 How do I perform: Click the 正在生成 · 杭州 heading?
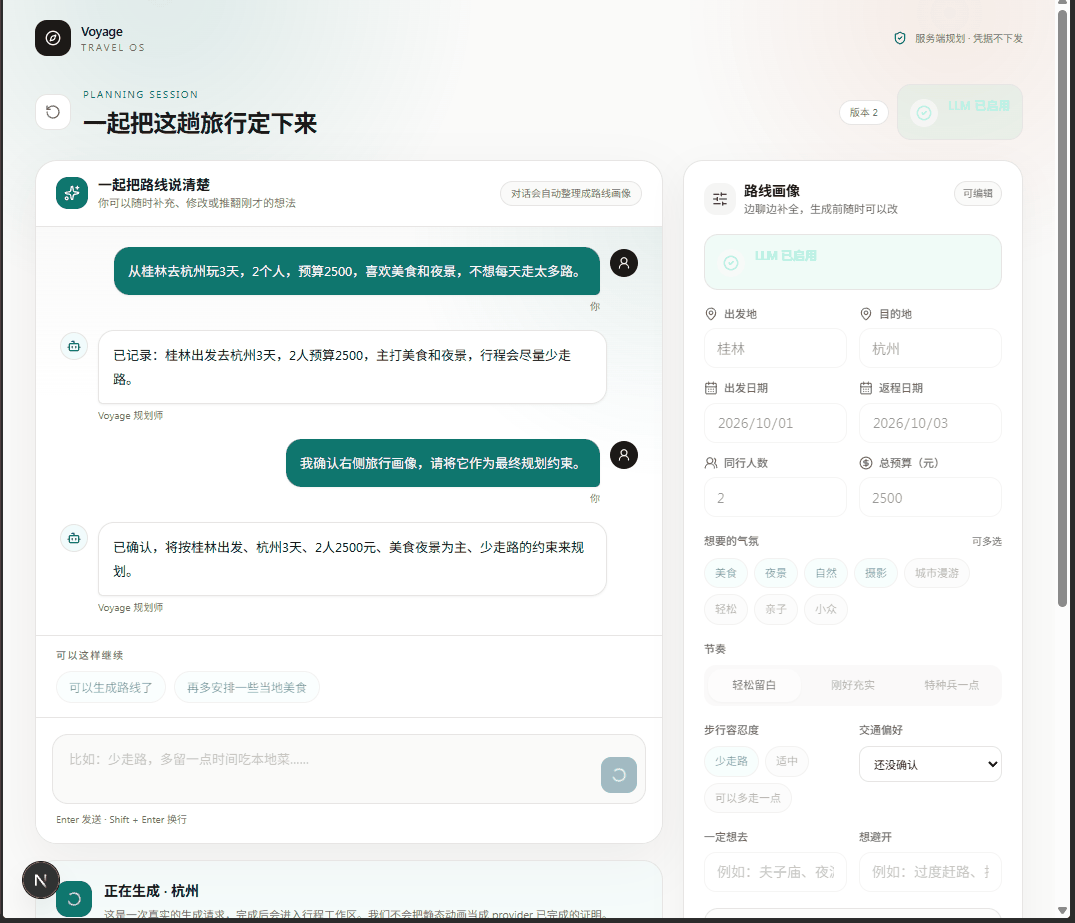pyautogui.click(x=152, y=891)
